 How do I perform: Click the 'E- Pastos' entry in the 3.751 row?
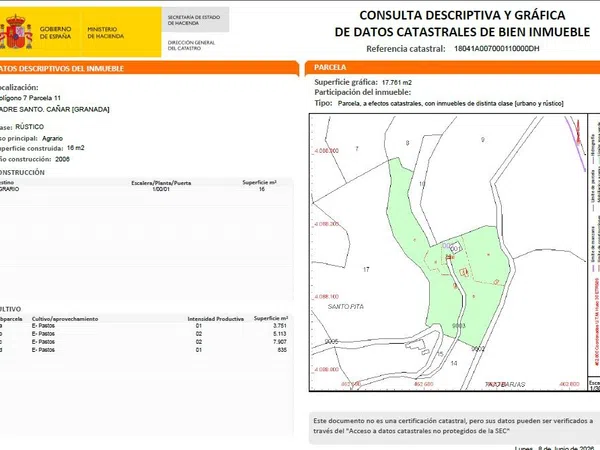pos(43,326)
